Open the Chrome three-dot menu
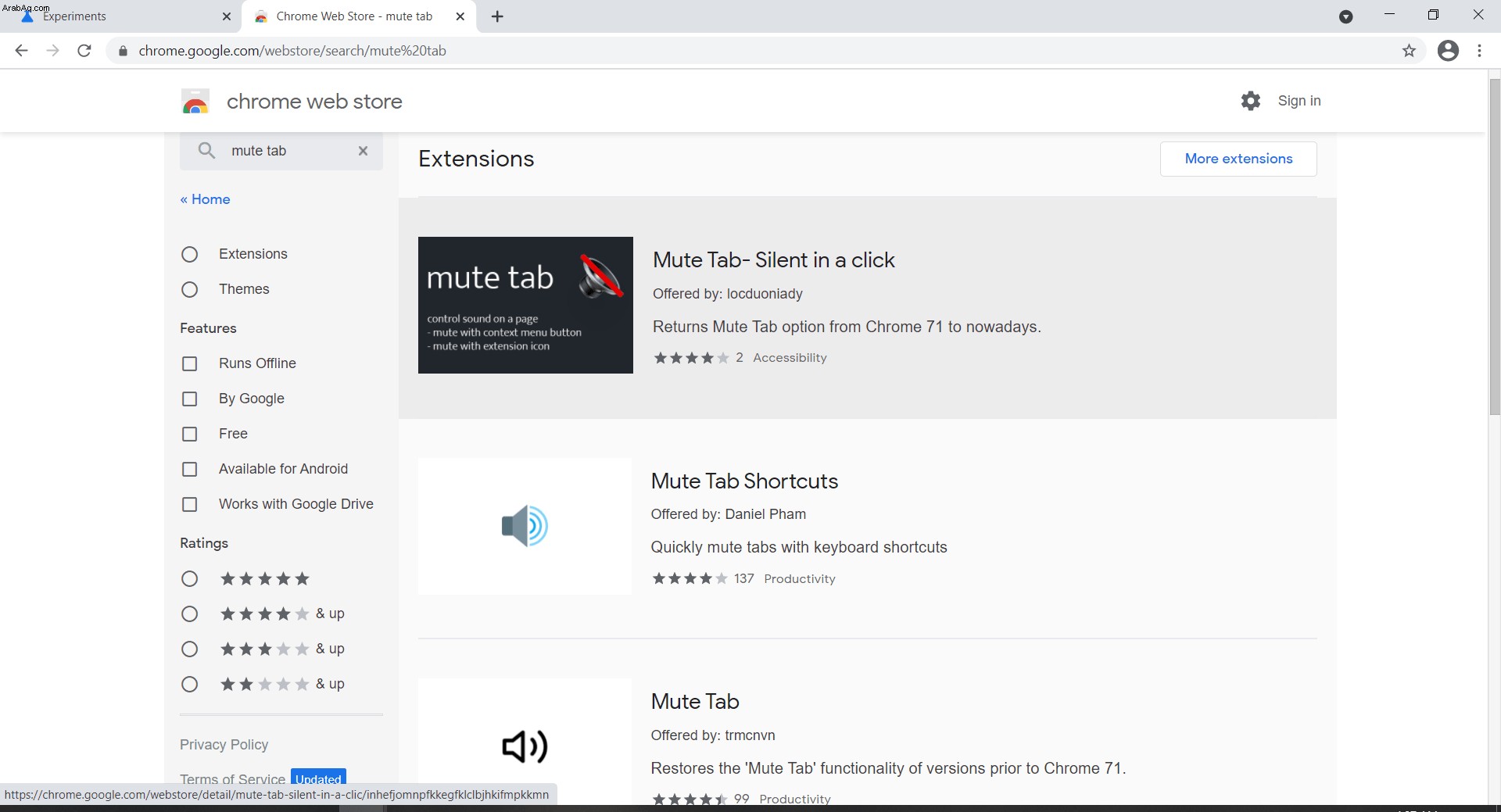The height and width of the screenshot is (812, 1501). coord(1479,51)
